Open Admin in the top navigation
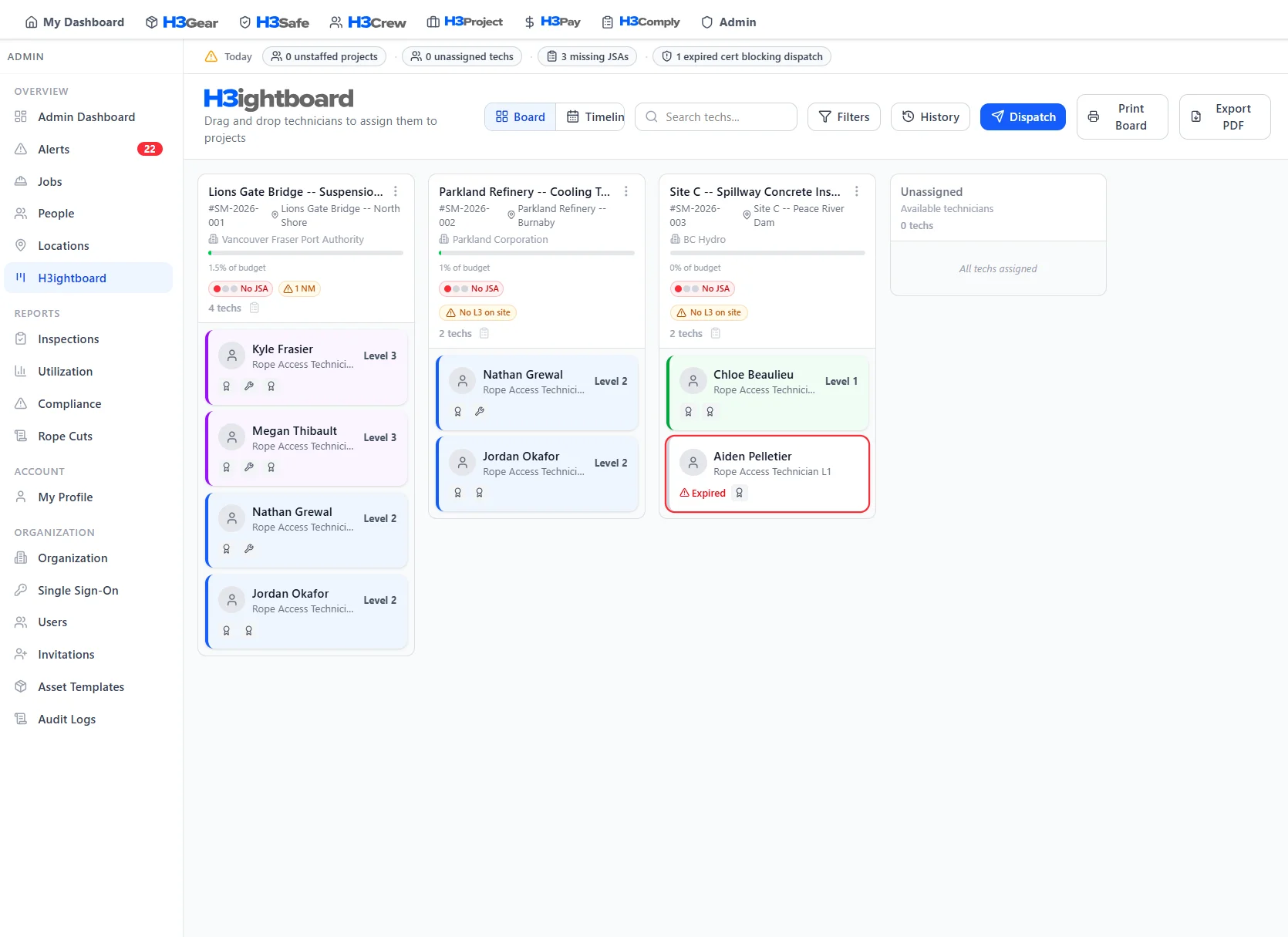 [x=729, y=22]
